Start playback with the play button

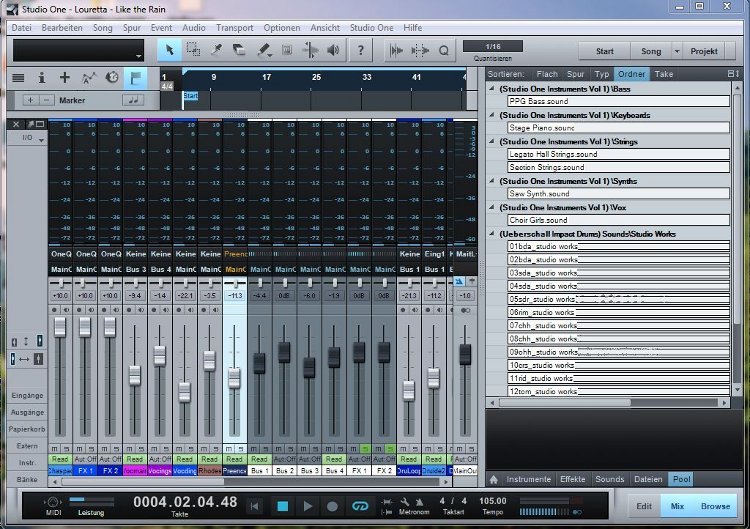tap(308, 506)
